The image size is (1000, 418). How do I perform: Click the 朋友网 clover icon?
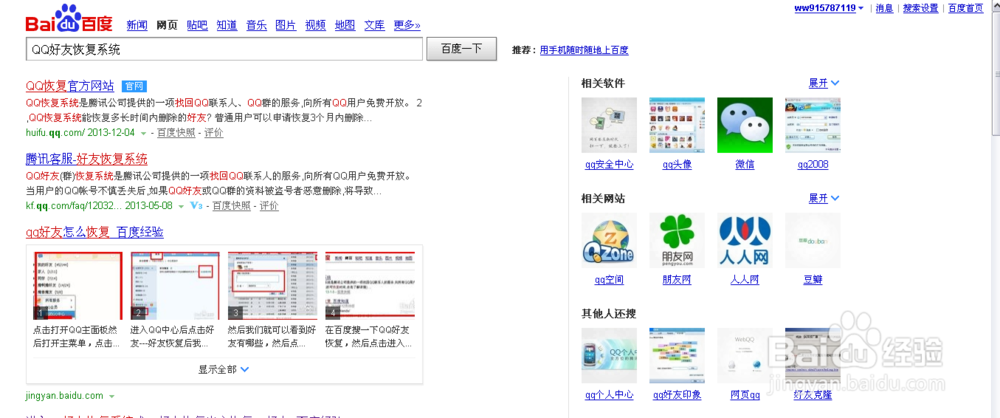coord(677,241)
